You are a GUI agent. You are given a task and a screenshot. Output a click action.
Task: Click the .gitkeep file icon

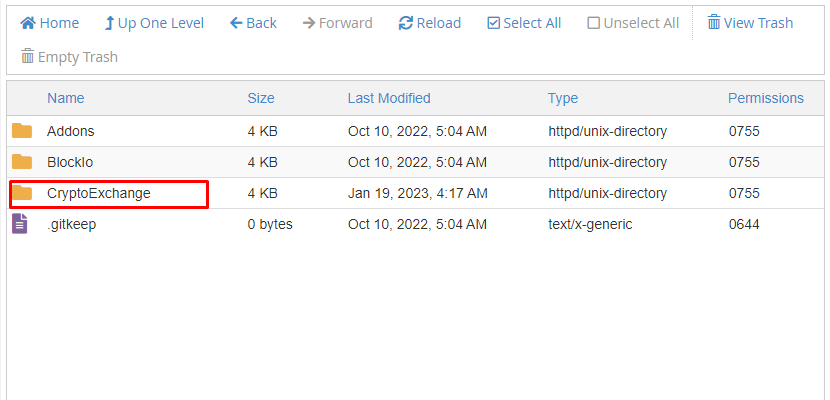pyautogui.click(x=20, y=224)
